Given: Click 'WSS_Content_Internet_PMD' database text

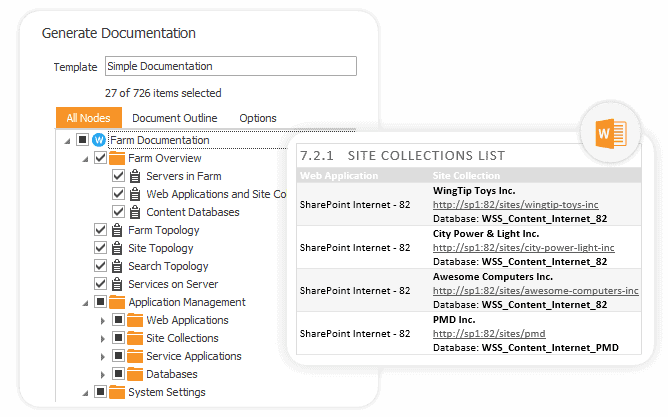Looking at the screenshot, I should [x=550, y=348].
